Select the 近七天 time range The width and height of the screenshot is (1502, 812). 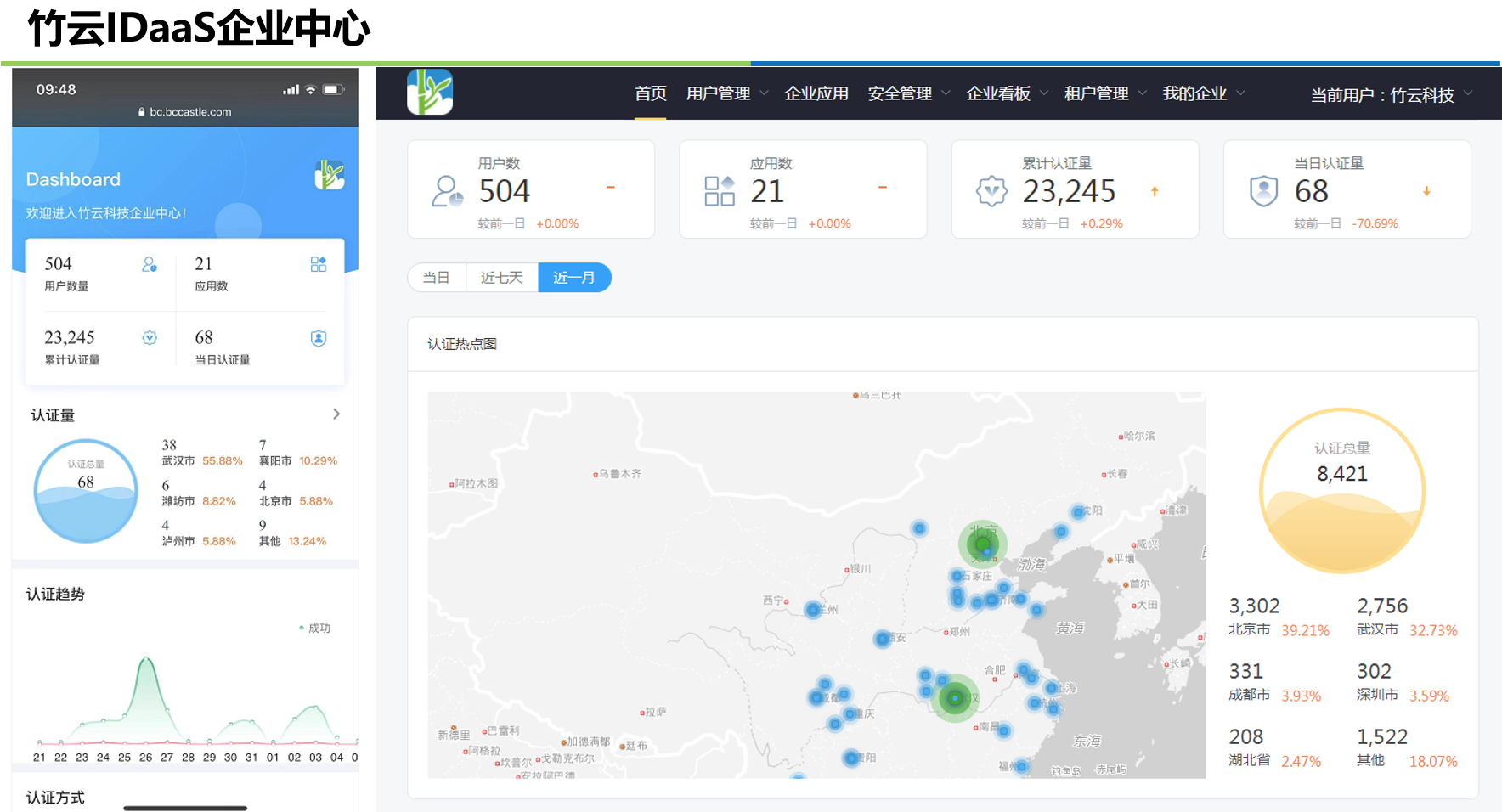[502, 278]
